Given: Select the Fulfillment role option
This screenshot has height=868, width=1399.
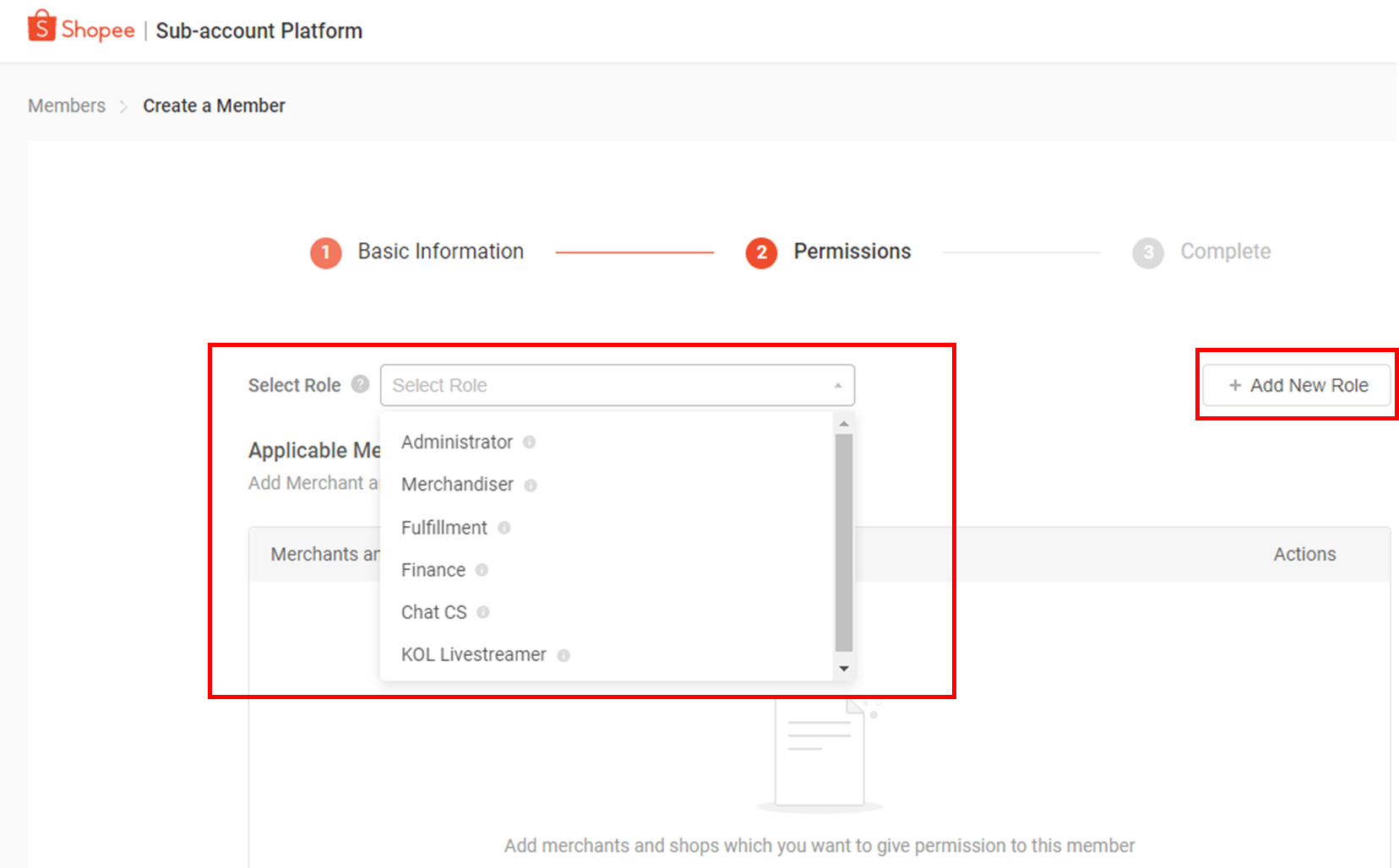Looking at the screenshot, I should click(x=444, y=528).
